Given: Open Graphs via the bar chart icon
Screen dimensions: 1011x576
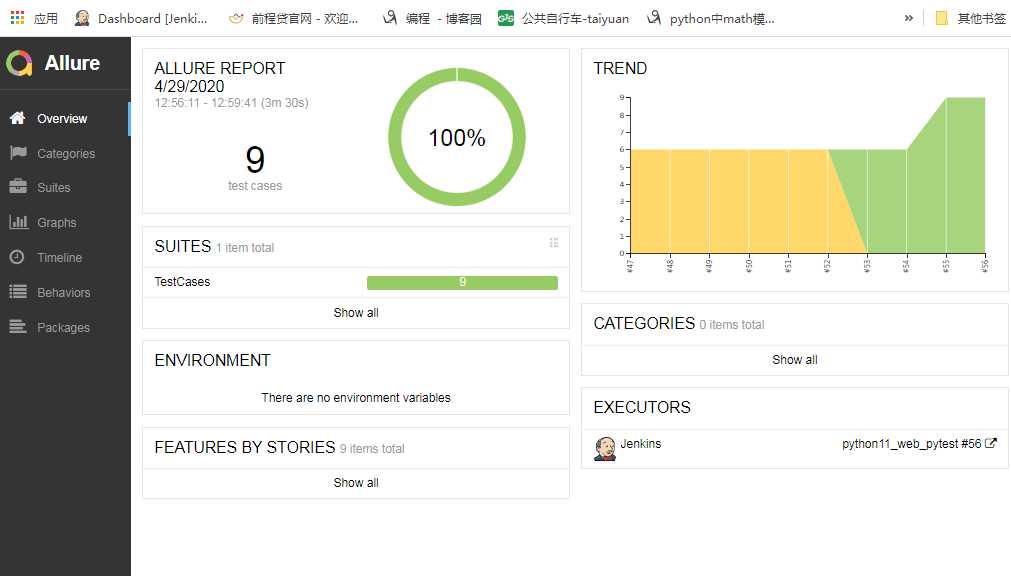Looking at the screenshot, I should coord(18,222).
